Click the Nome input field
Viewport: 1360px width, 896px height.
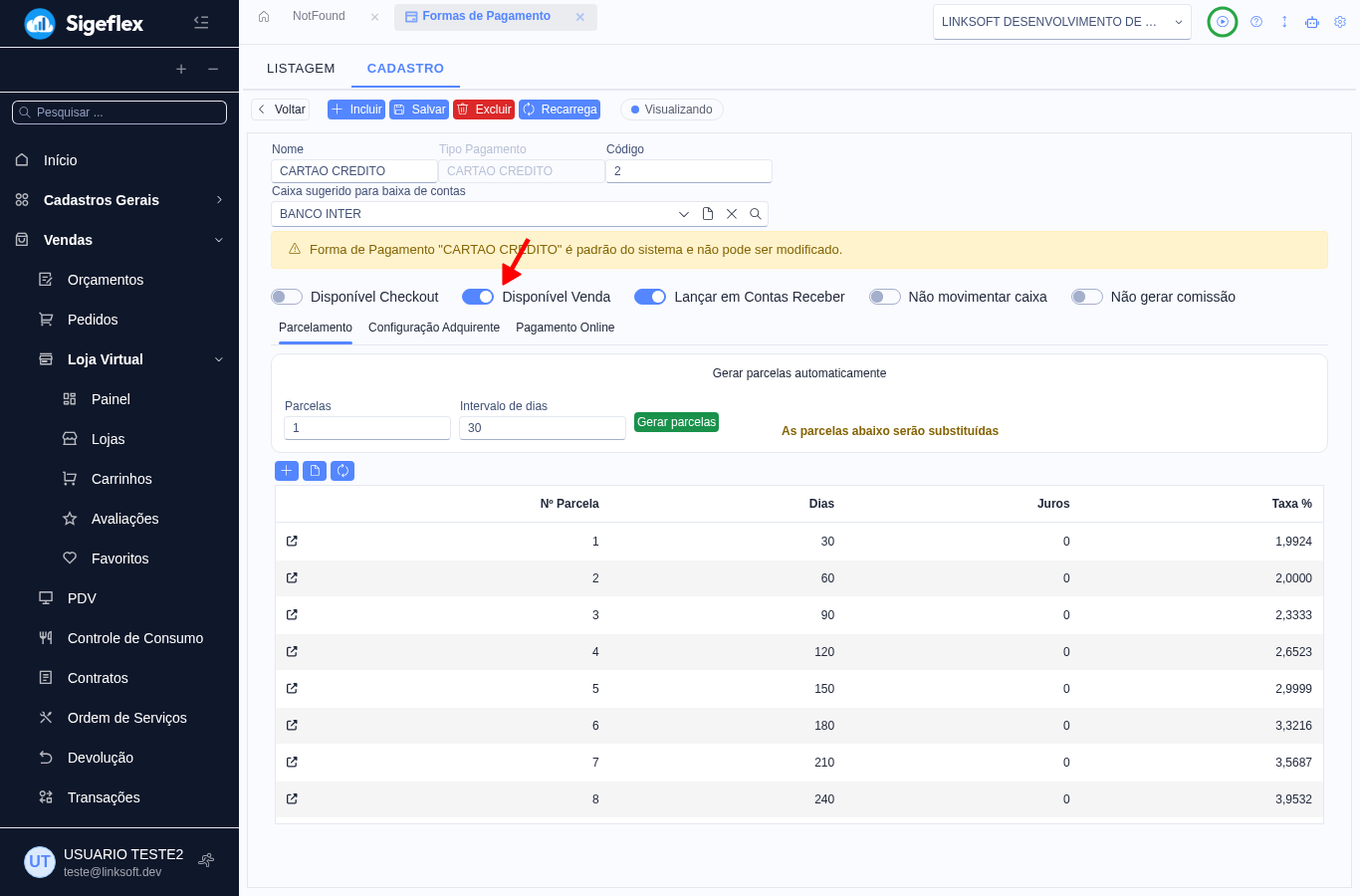[x=354, y=171]
